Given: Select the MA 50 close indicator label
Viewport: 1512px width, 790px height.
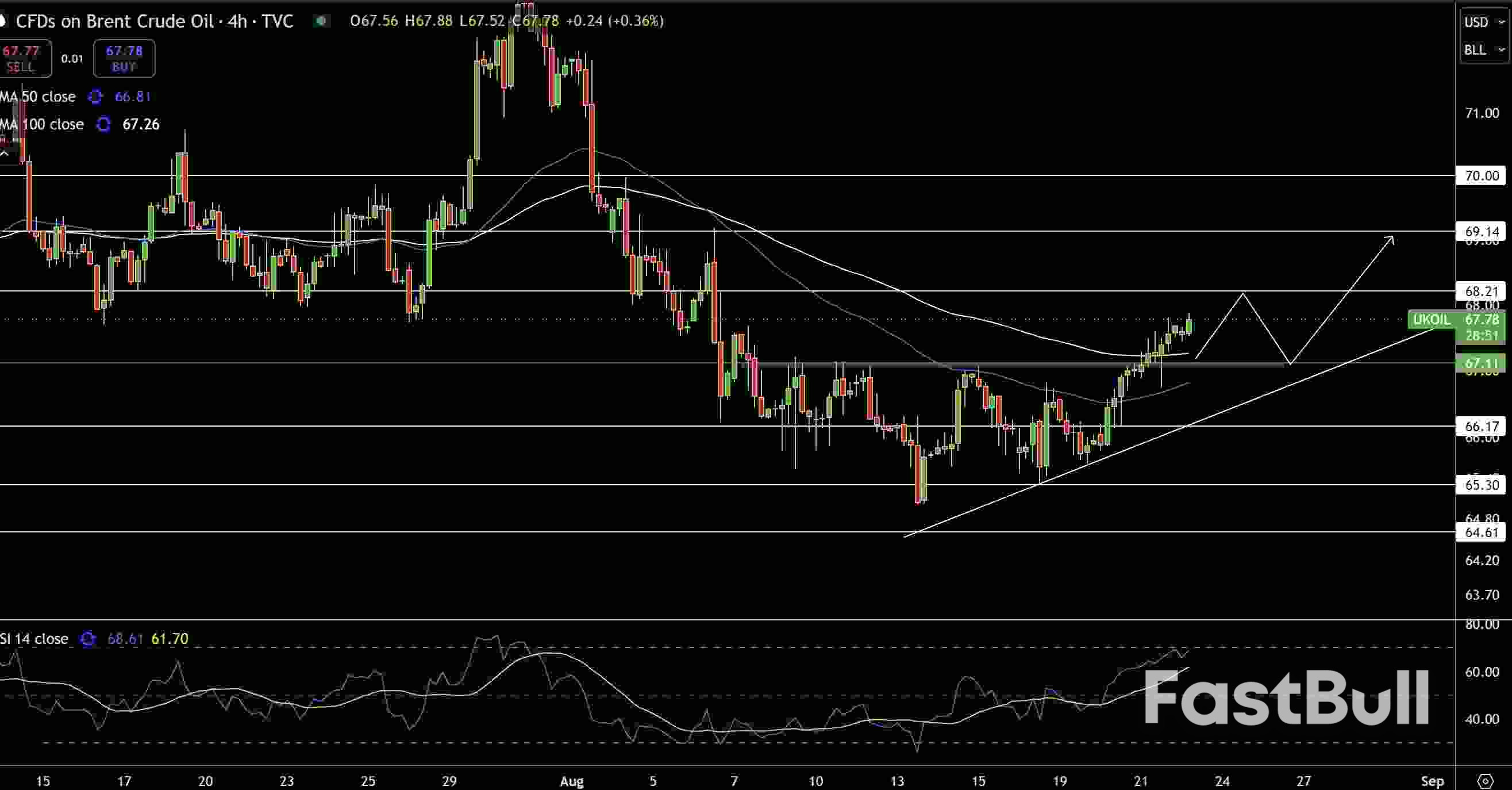Looking at the screenshot, I should pos(37,97).
